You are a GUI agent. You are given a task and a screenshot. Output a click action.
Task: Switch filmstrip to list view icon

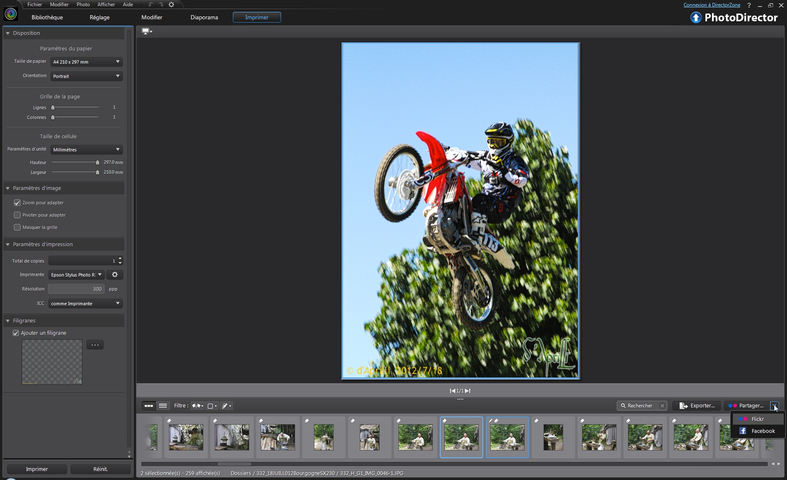click(x=163, y=405)
